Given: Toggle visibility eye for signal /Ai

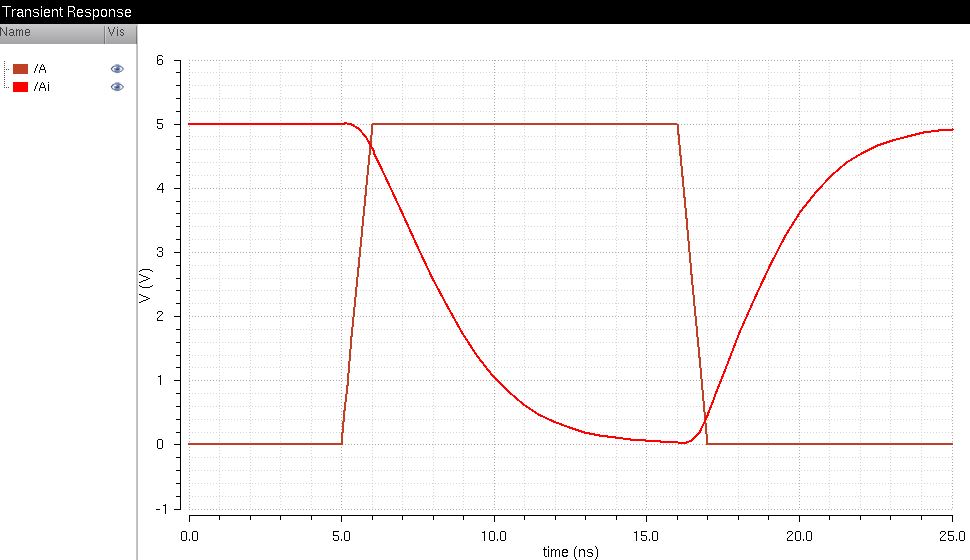Looking at the screenshot, I should point(117,87).
